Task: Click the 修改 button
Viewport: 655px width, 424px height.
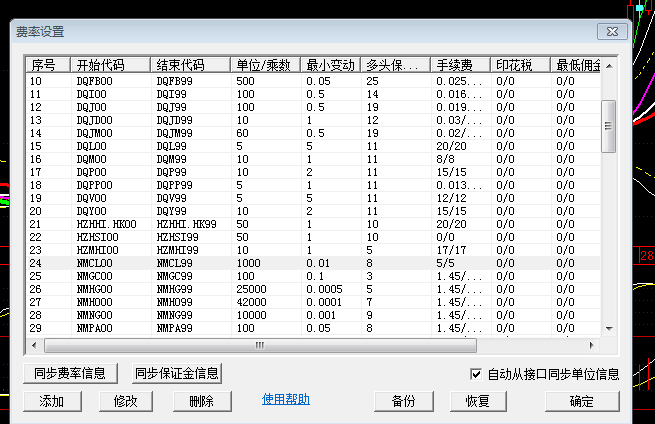Action: 126,401
